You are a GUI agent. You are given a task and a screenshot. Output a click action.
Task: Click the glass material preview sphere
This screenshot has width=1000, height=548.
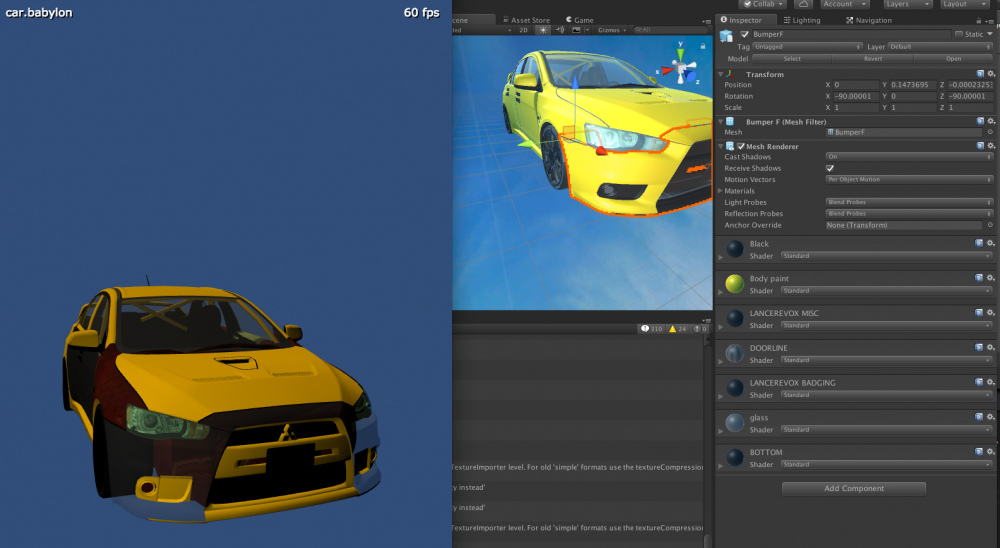733,424
